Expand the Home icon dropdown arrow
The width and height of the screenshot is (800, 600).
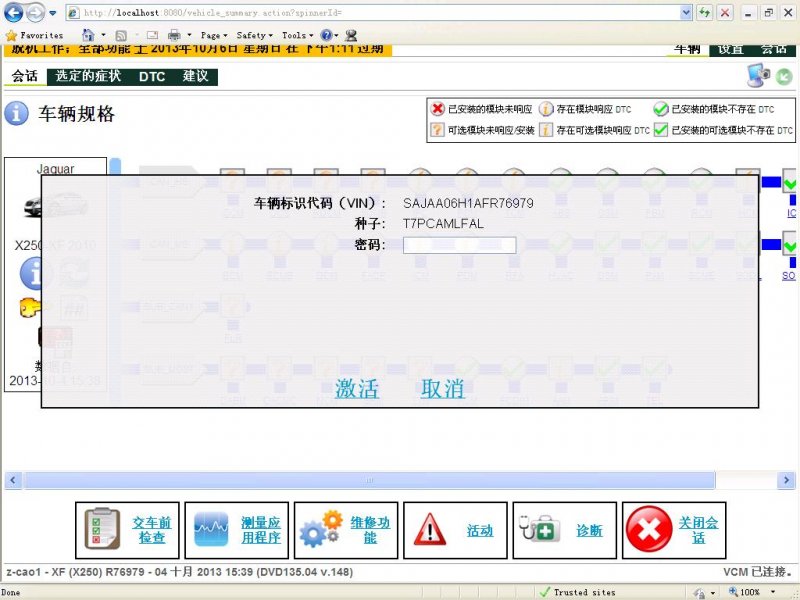click(x=103, y=35)
